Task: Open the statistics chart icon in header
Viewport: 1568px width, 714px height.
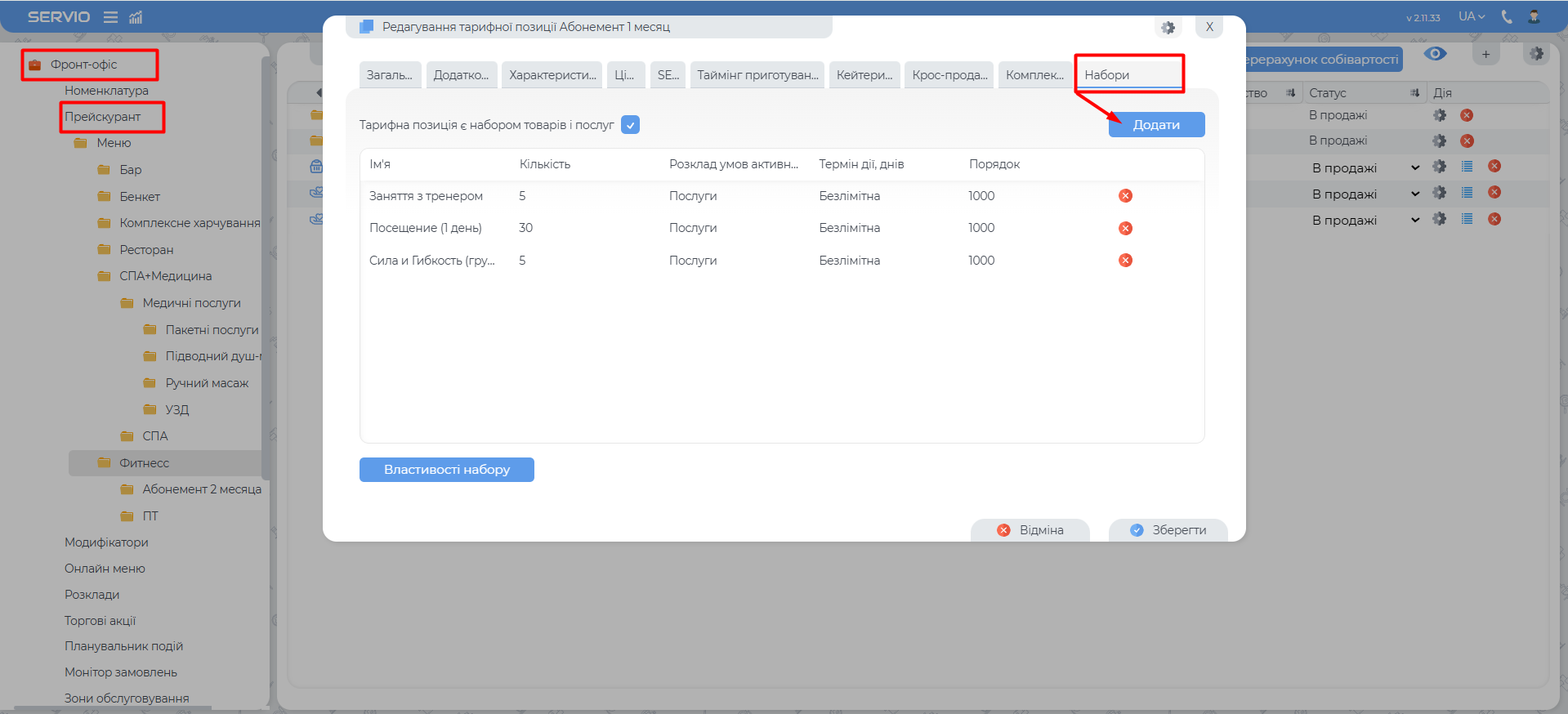Action: (x=136, y=17)
